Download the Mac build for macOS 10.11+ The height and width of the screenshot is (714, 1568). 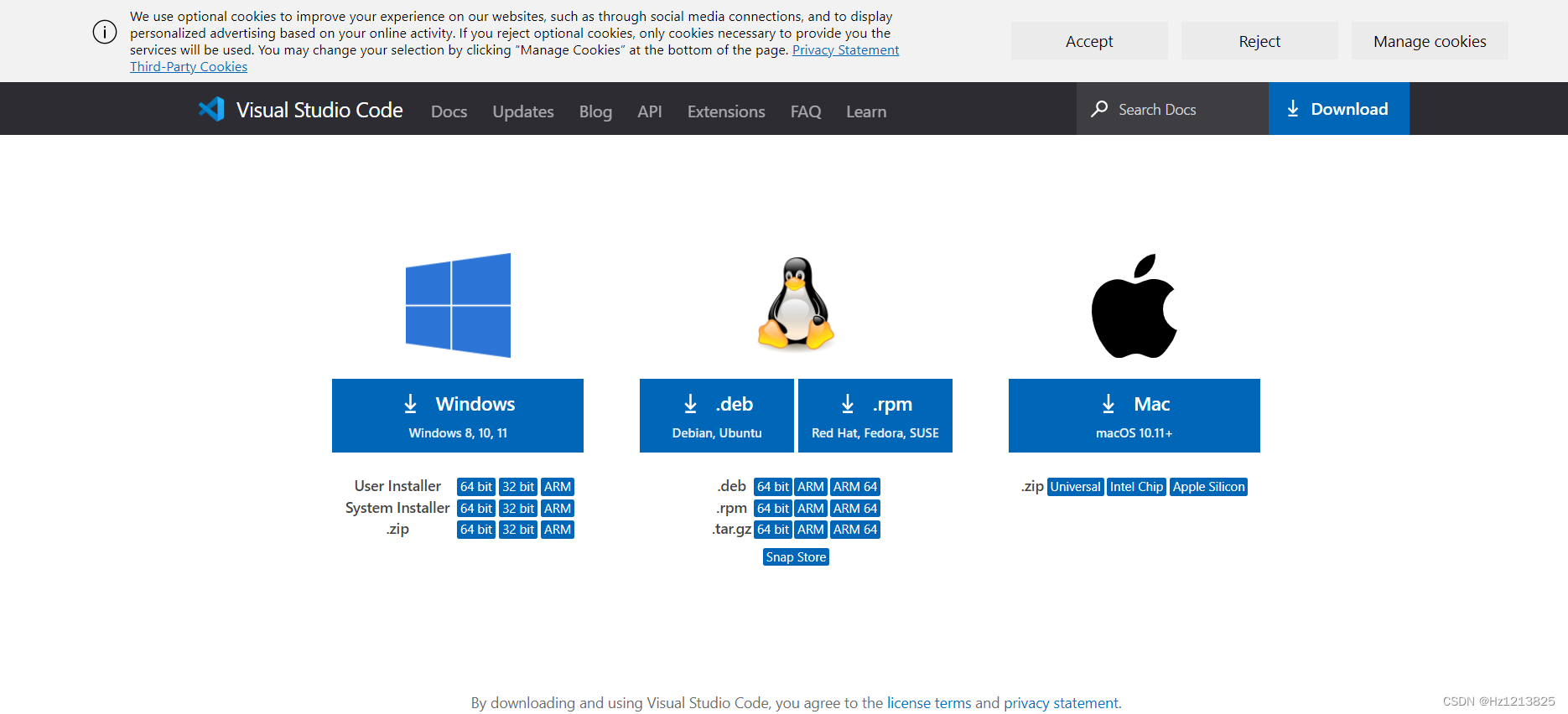pyautogui.click(x=1134, y=416)
